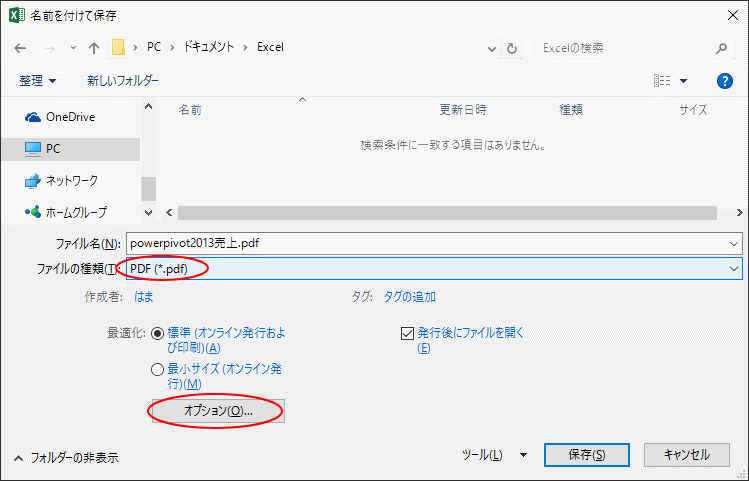This screenshot has height=481, width=749.
Task: Select ドキュメント in the address path
Action: [209, 47]
